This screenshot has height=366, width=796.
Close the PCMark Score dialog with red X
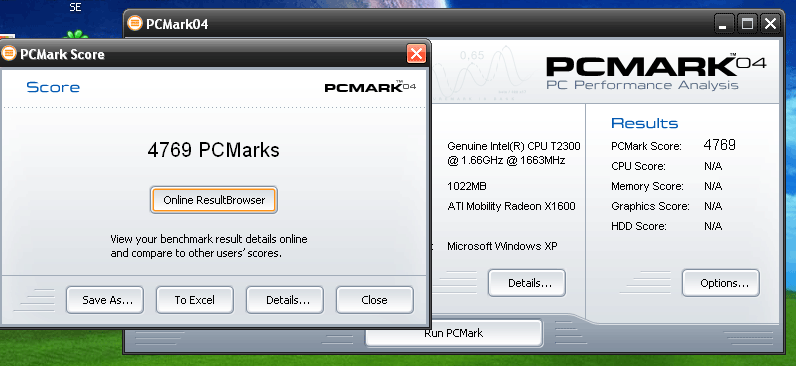(x=416, y=53)
